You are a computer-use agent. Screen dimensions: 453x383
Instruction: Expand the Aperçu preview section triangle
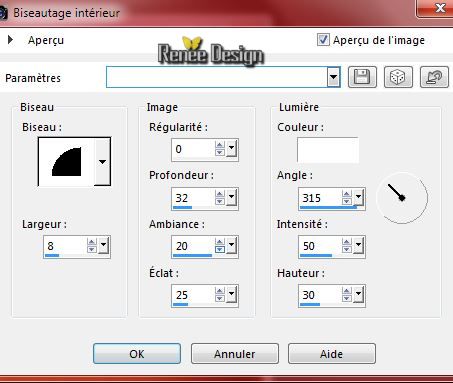pos(10,40)
